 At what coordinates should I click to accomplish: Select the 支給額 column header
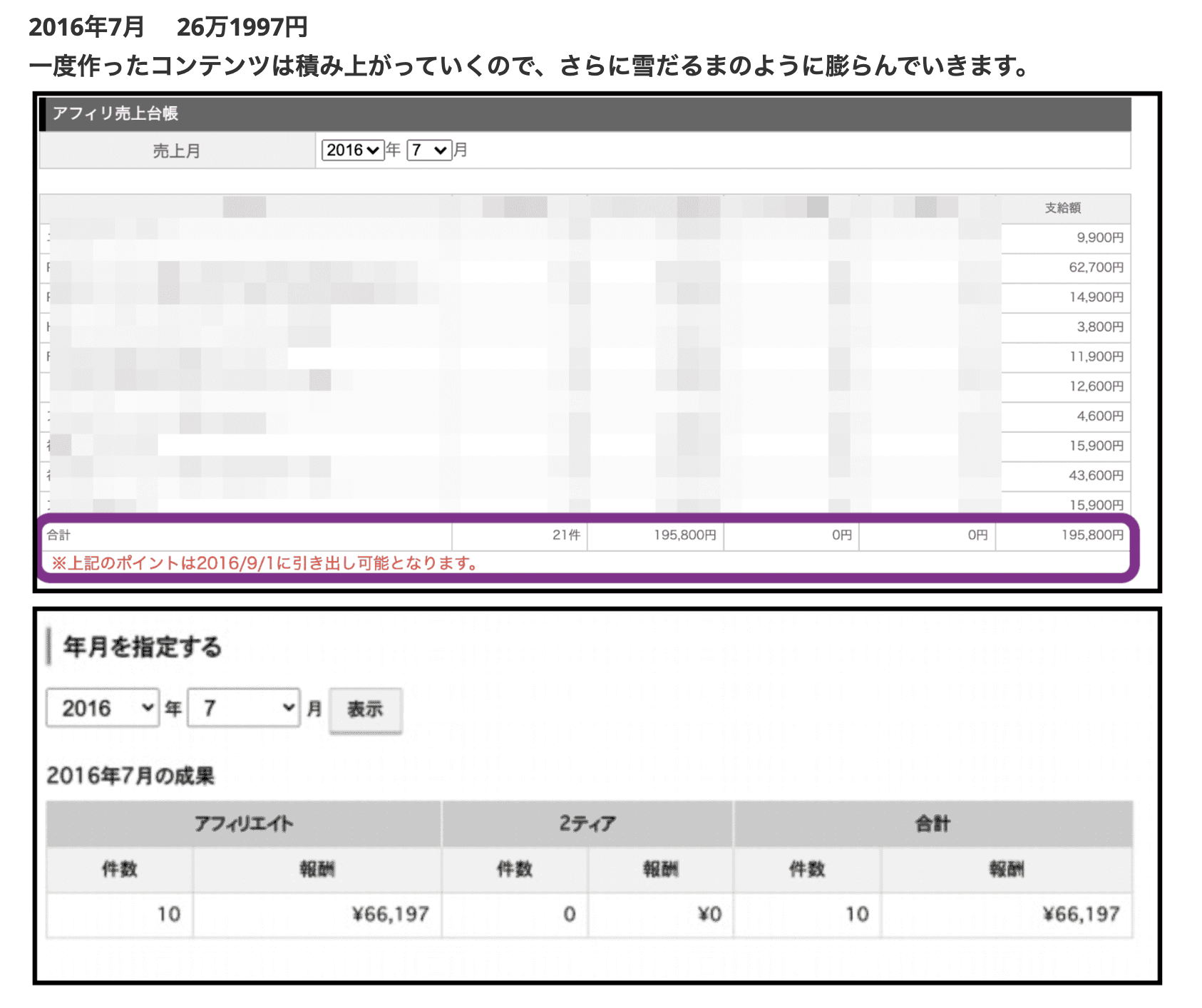point(1062,208)
